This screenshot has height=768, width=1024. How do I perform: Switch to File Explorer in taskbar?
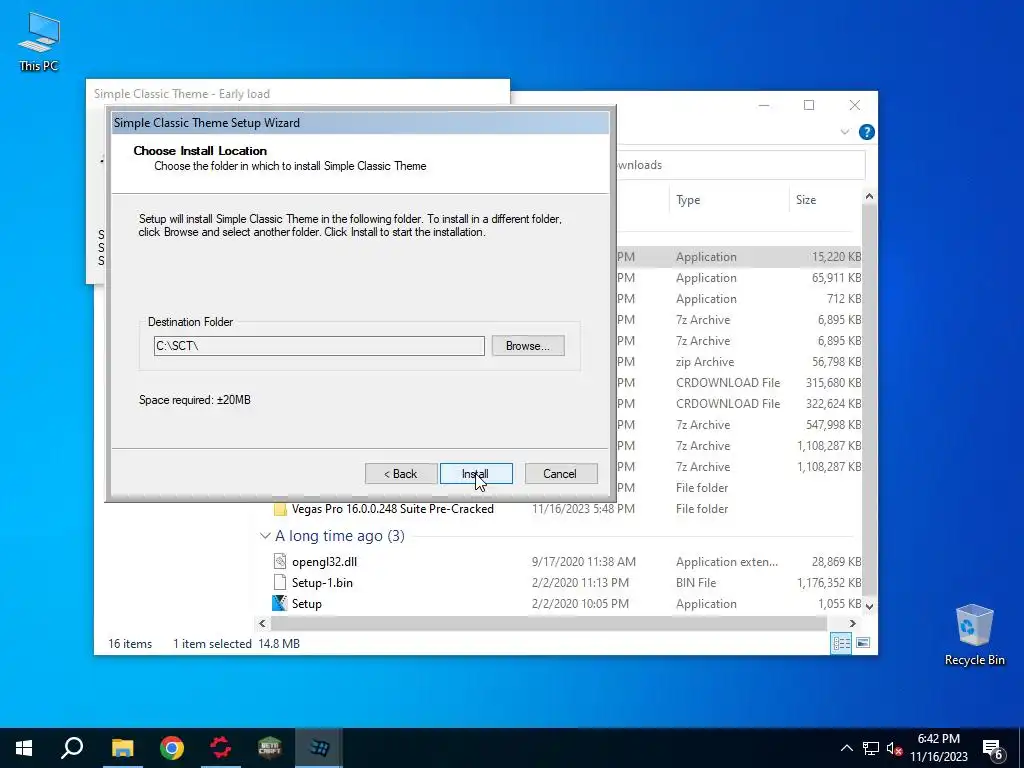(122, 748)
